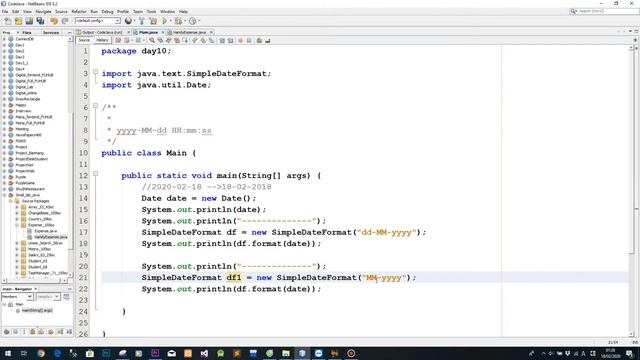Viewport: 640px width, 360px height.
Task: Collapse the main method fold marker
Action: (x=96, y=174)
